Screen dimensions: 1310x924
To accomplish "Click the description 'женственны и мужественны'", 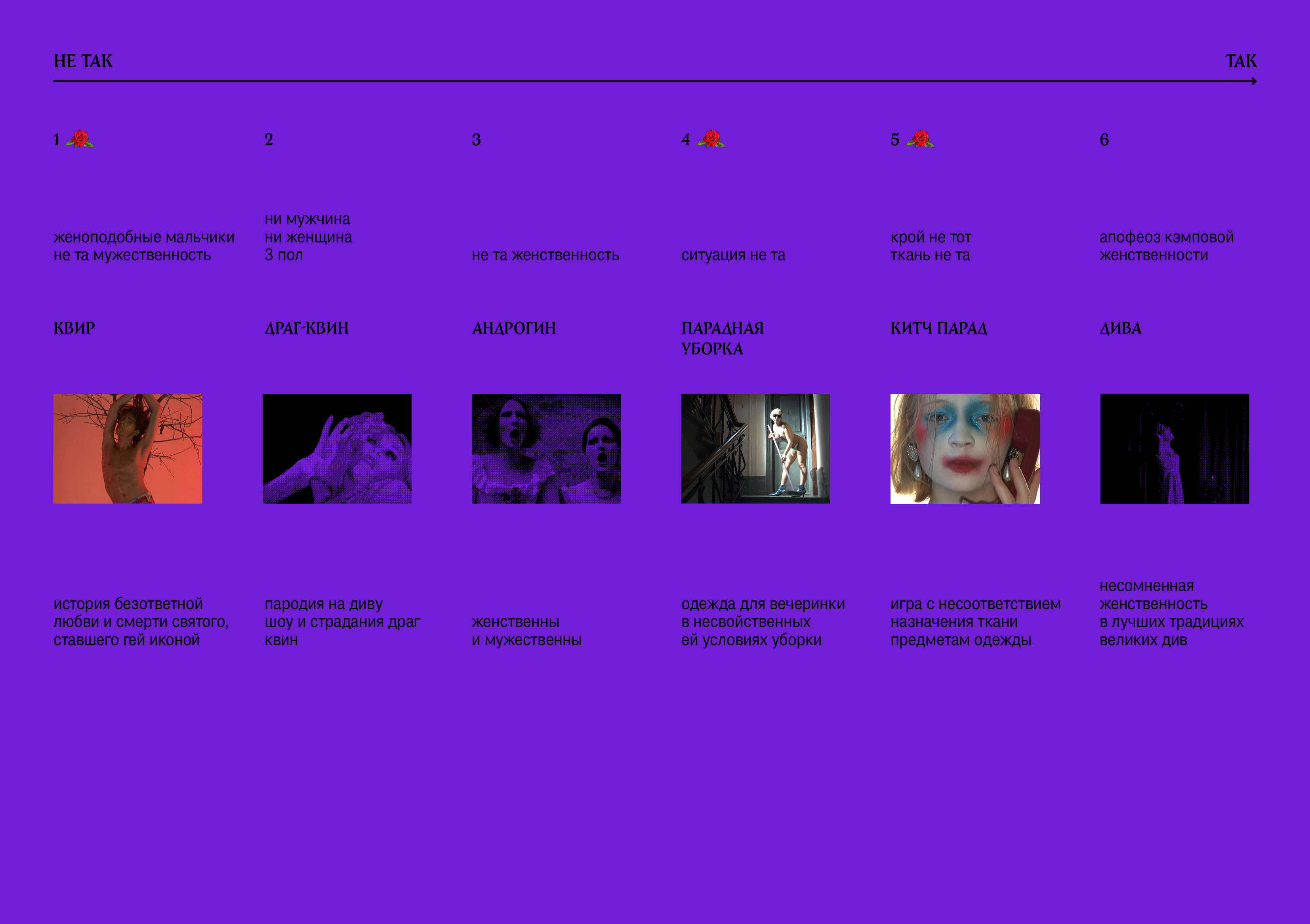I will (x=526, y=631).
